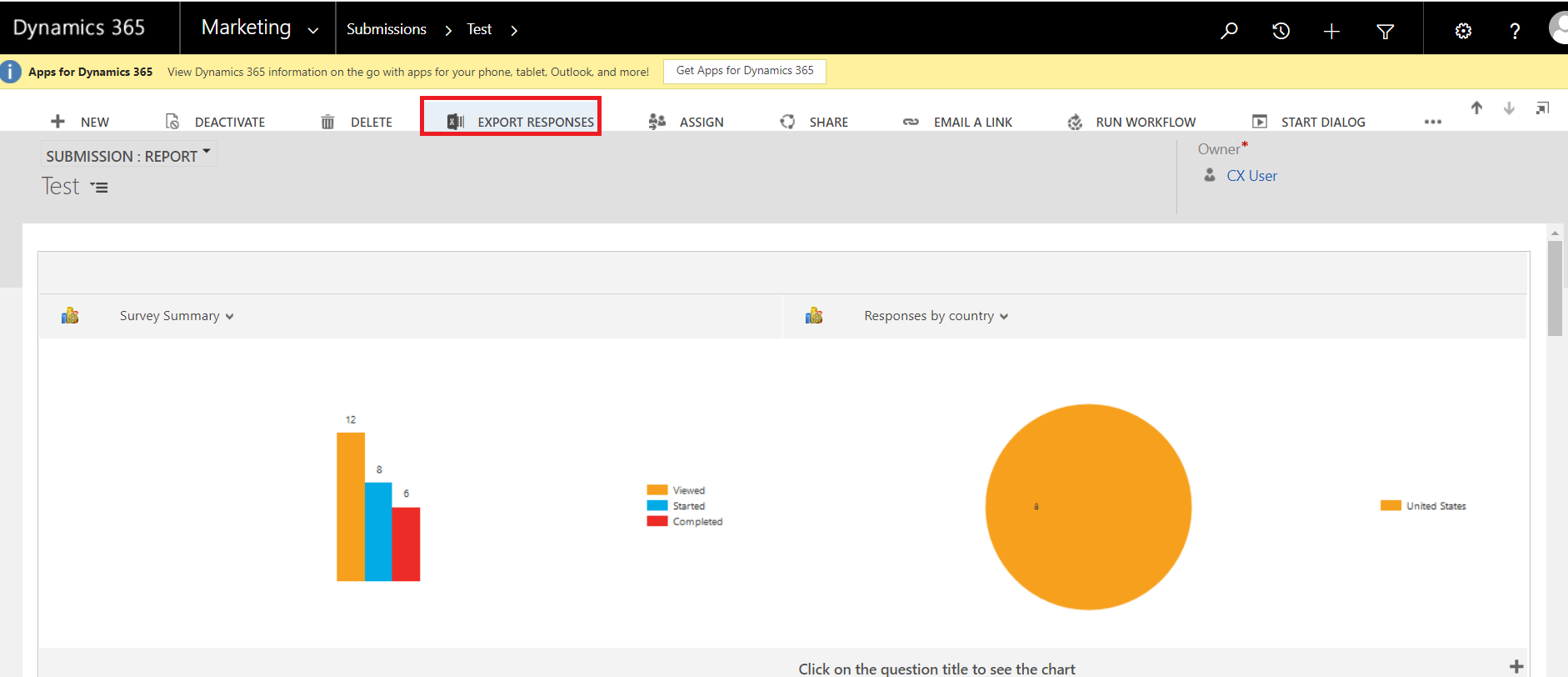Click the orange Viewed bar in chart

[351, 507]
